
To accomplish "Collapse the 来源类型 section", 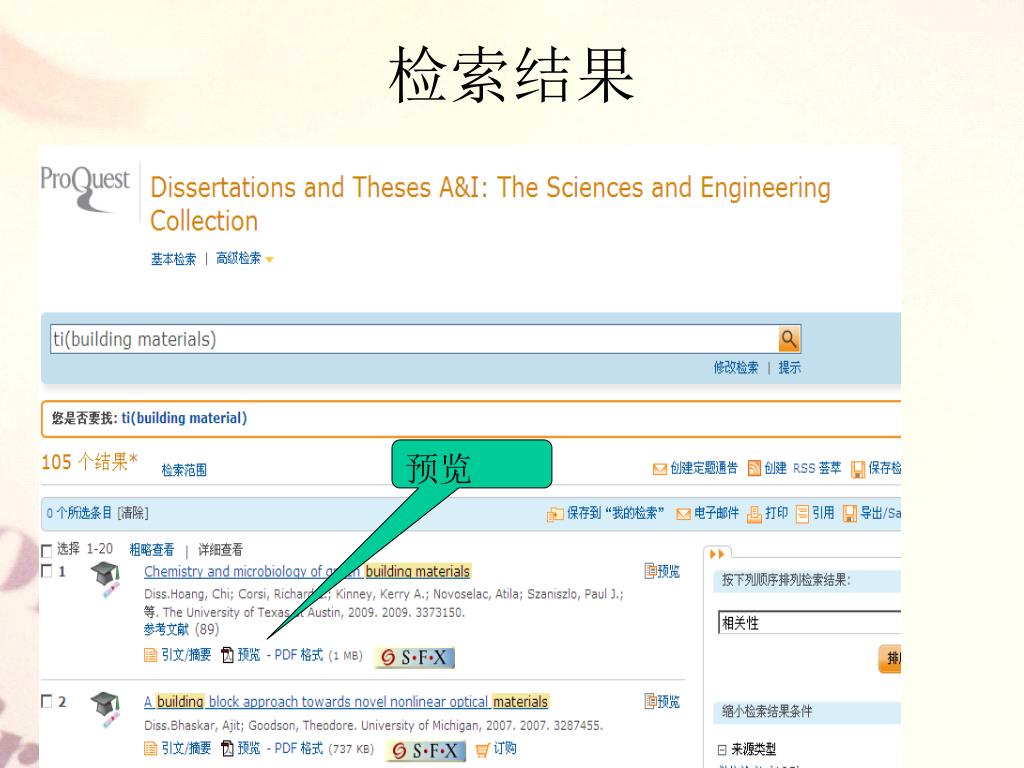I will (722, 750).
